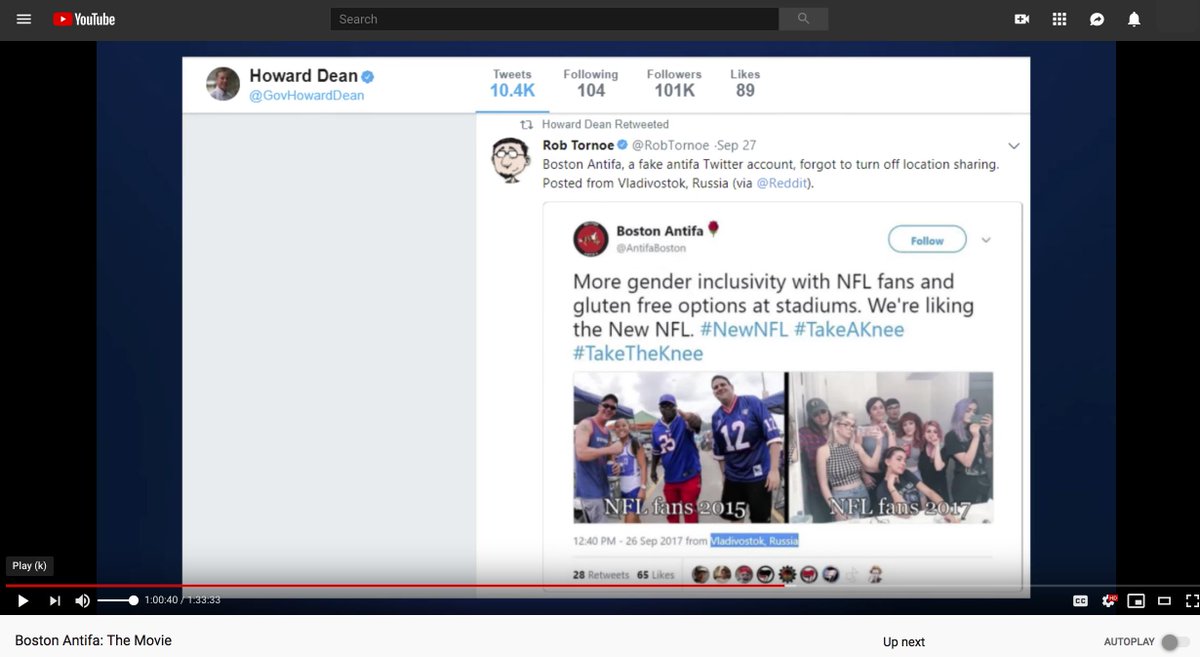This screenshot has width=1200, height=657.
Task: Click the magnifier search button
Action: pos(803,19)
